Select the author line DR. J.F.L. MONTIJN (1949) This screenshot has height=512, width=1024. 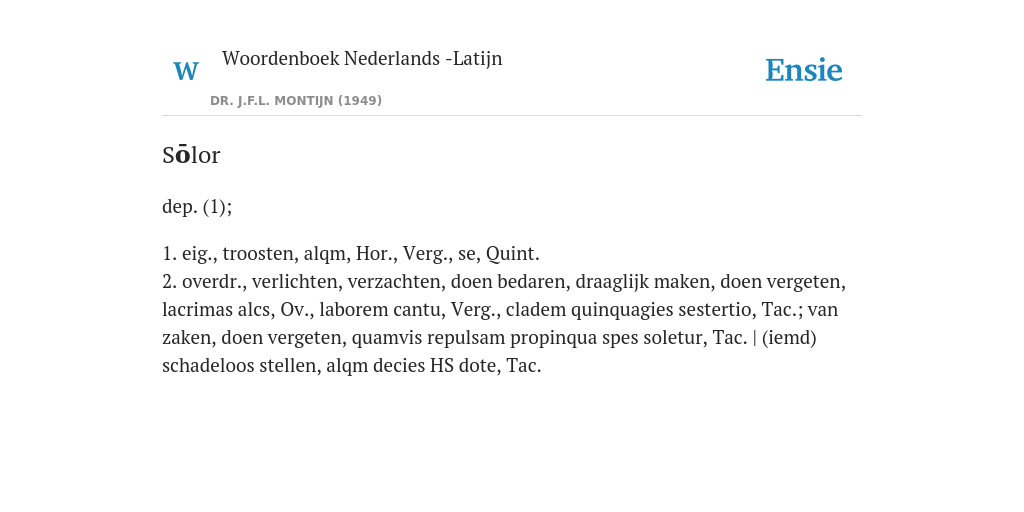(x=296, y=101)
